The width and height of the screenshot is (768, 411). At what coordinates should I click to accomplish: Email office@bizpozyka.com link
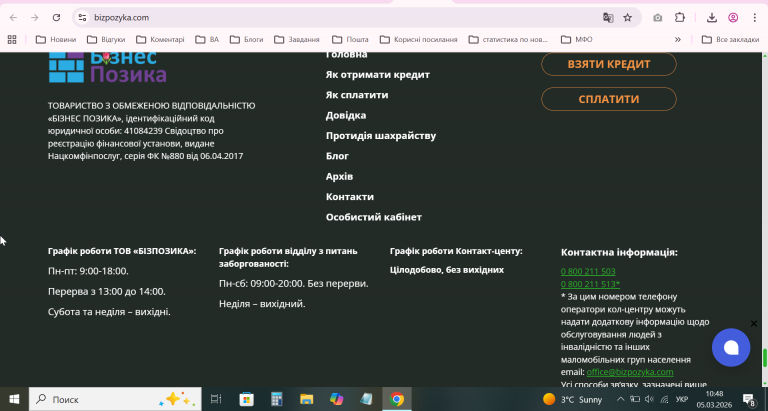[x=630, y=372]
